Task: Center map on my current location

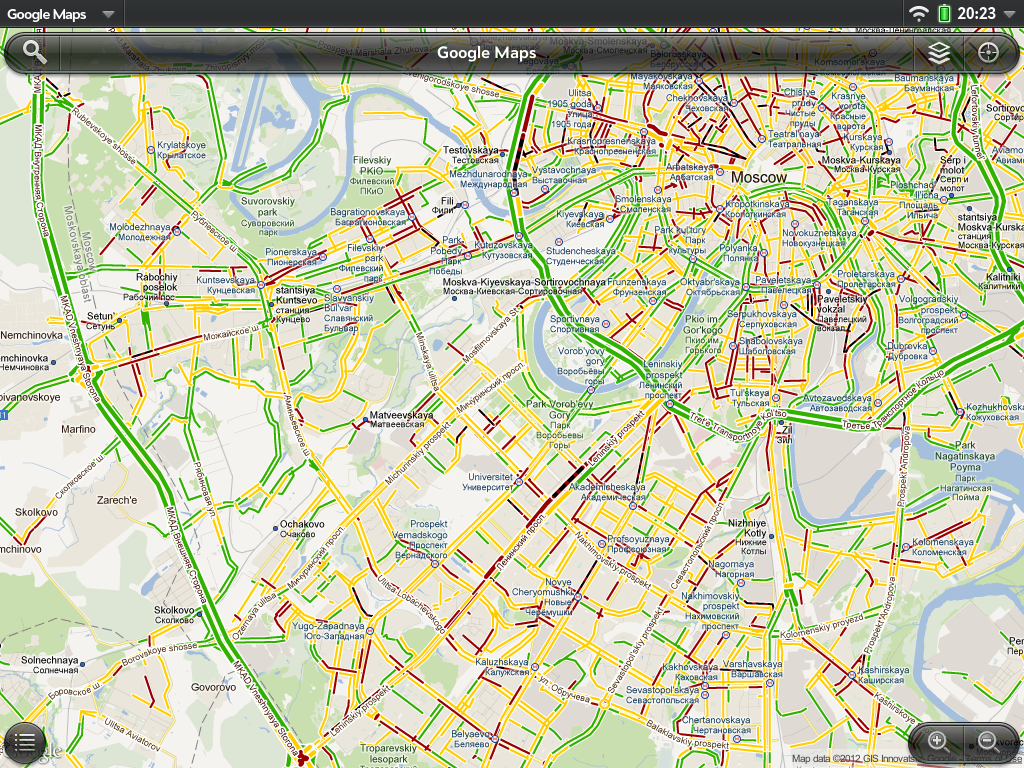Action: (989, 53)
